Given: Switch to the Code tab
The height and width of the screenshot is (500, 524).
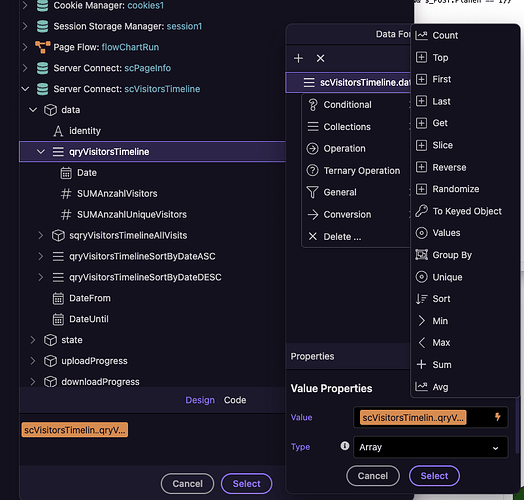Looking at the screenshot, I should click(x=235, y=400).
